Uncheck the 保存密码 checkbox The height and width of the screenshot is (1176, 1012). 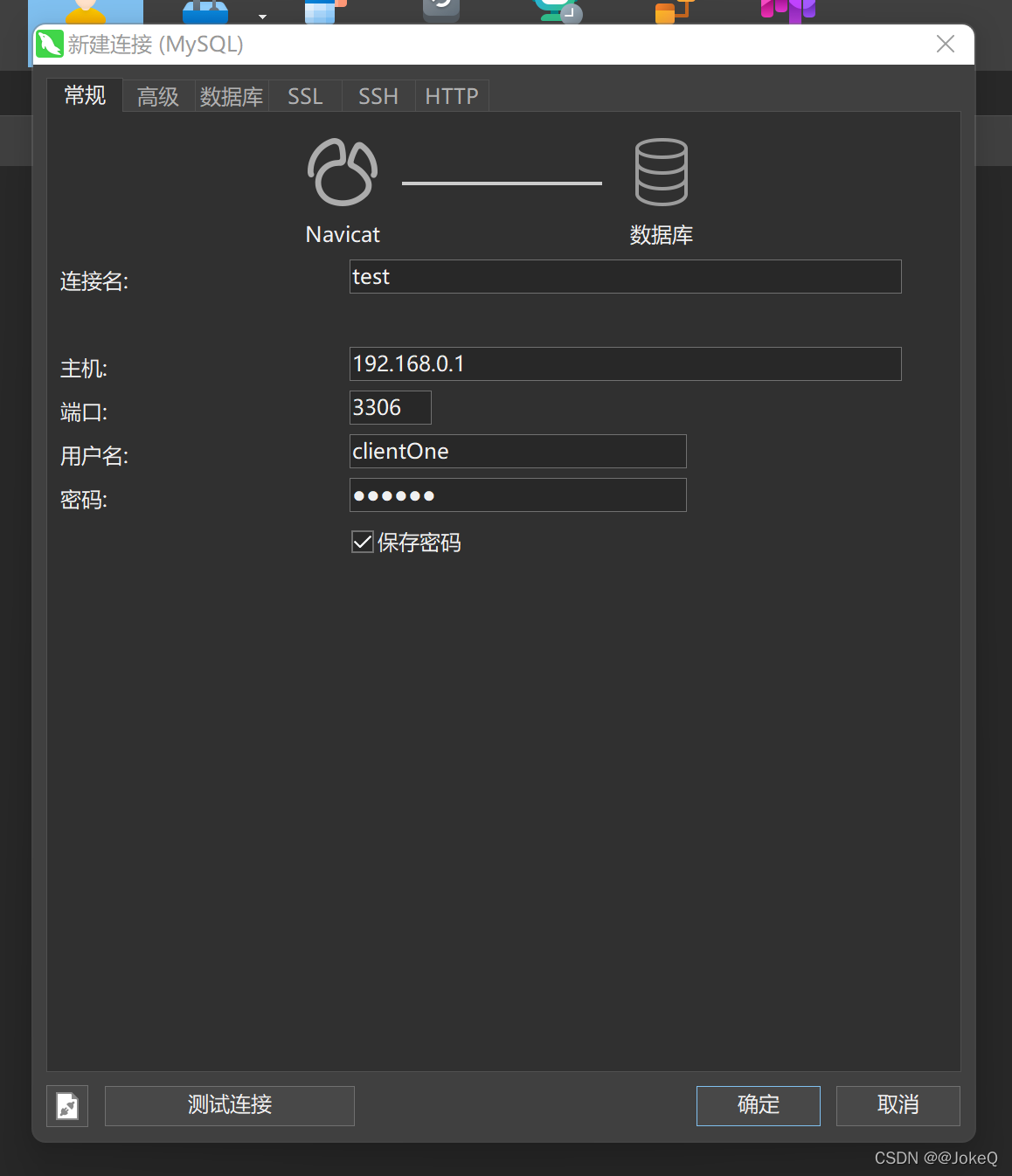[x=363, y=543]
